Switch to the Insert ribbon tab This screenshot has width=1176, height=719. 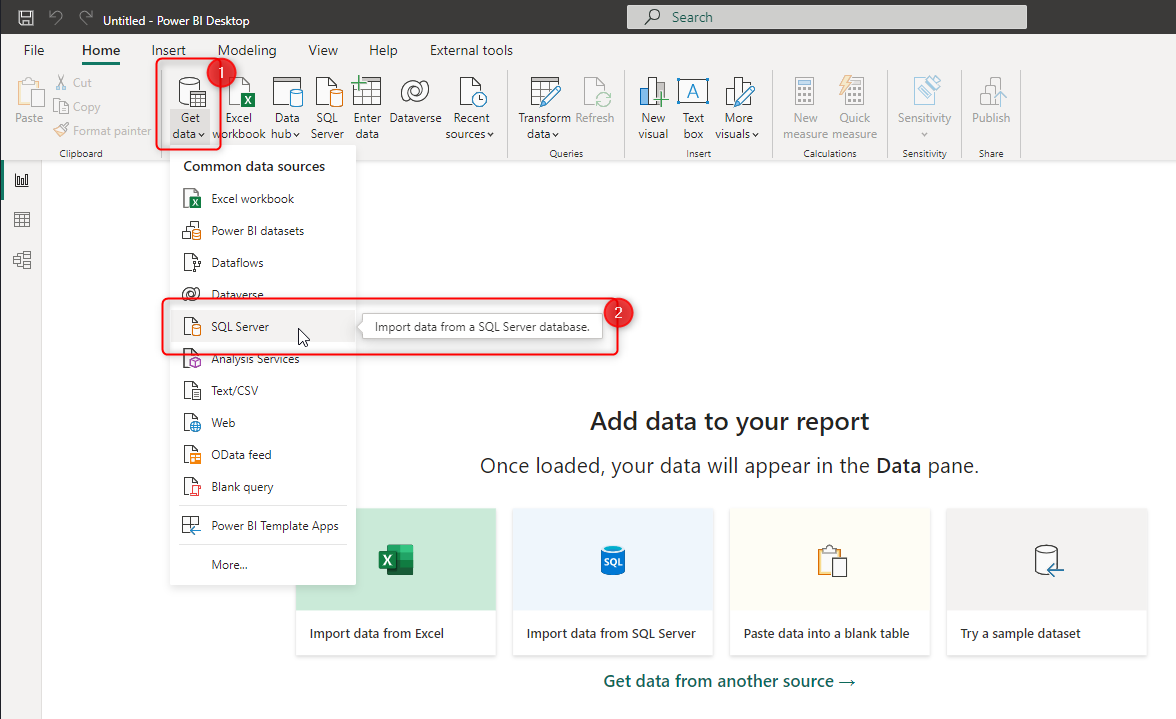click(168, 50)
